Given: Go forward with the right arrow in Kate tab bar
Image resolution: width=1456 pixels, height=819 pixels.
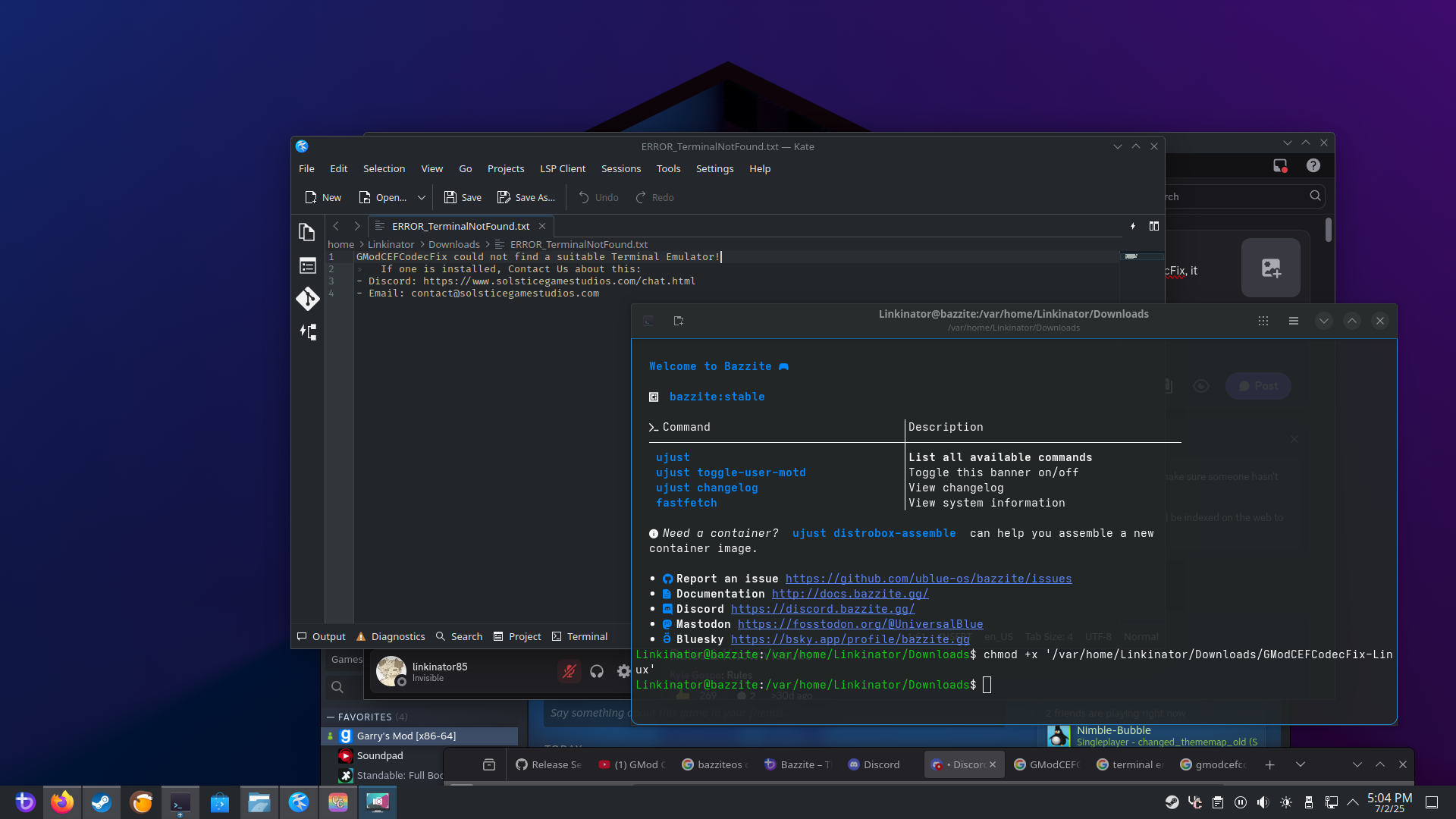Looking at the screenshot, I should point(357,226).
